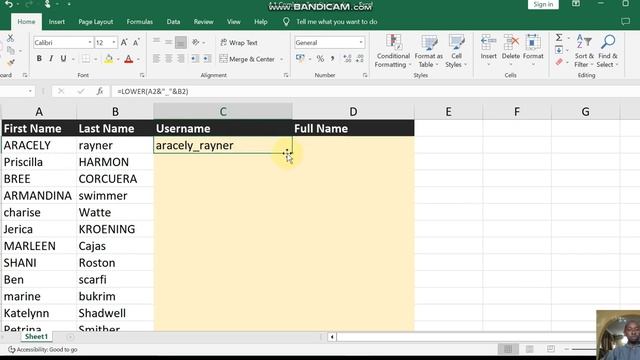Apply top vertical alignment
Viewport: 640px width, 360px height.
pos(156,42)
